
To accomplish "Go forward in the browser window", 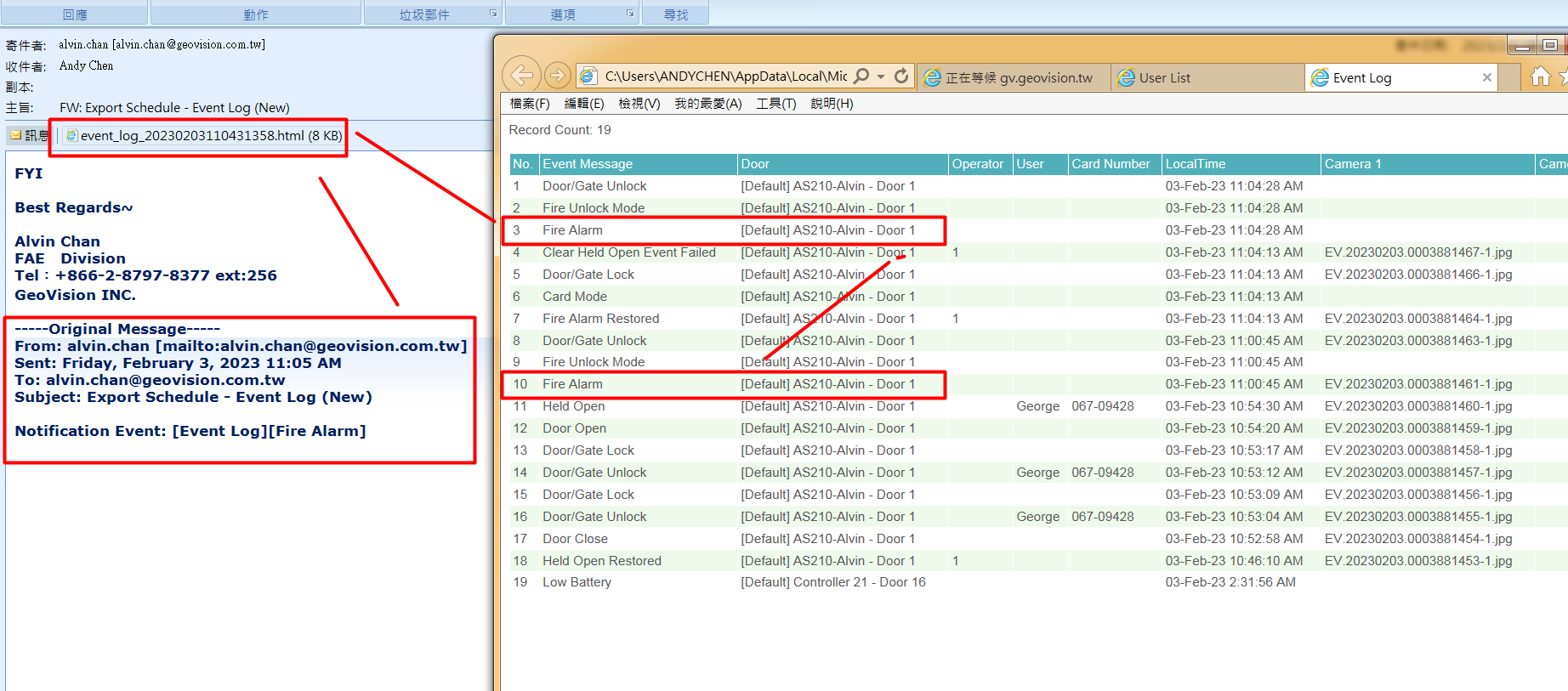I will click(557, 76).
